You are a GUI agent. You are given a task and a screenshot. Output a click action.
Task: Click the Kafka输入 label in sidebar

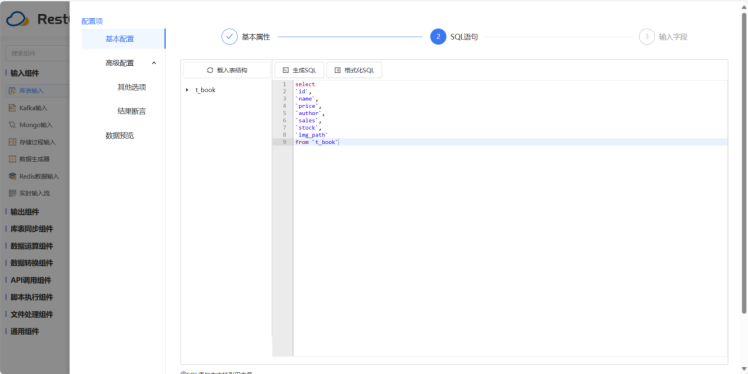tap(33, 108)
